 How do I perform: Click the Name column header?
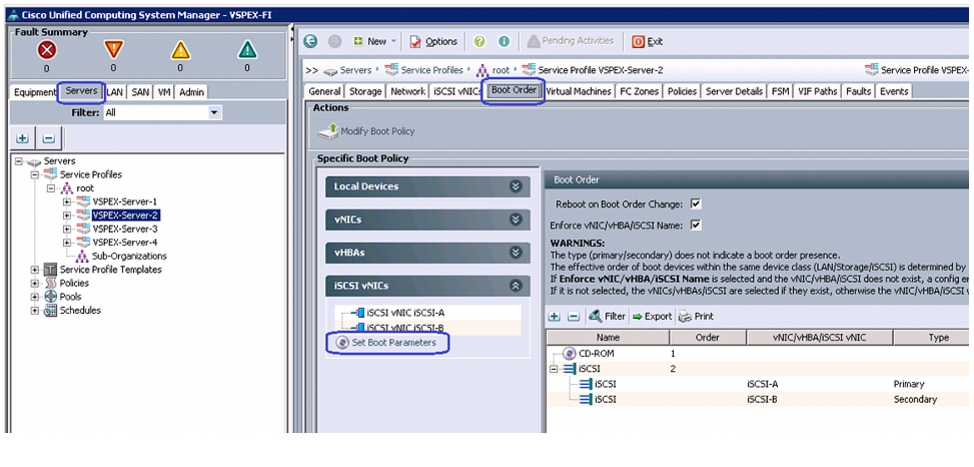pyautogui.click(x=608, y=338)
